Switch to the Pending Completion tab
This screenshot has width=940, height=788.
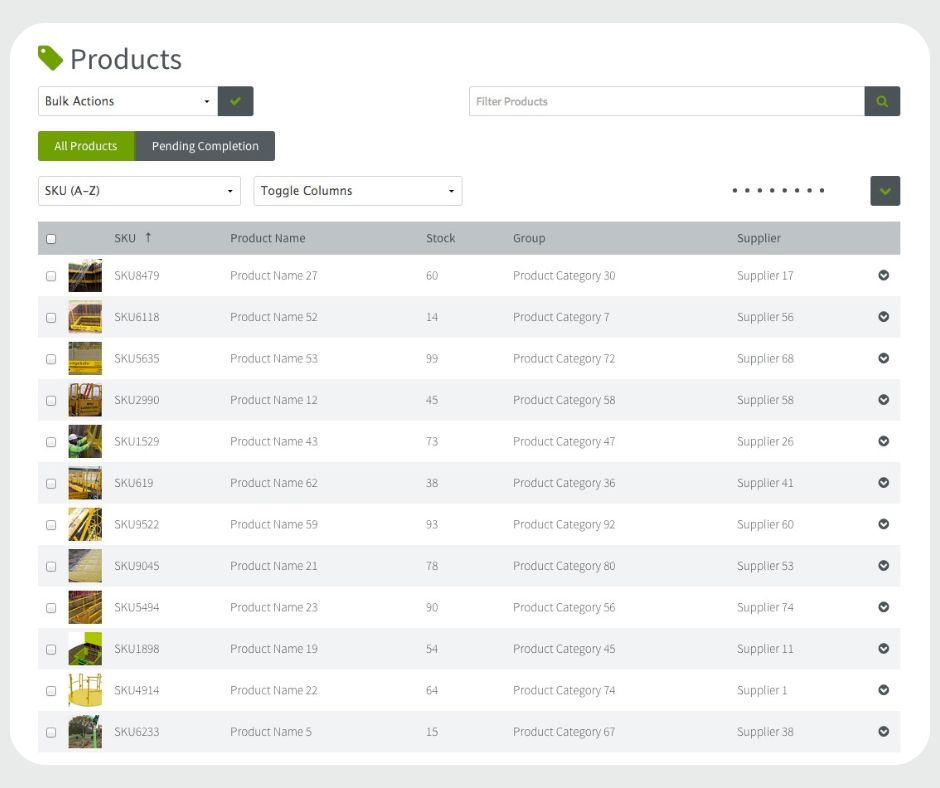pyautogui.click(x=205, y=146)
